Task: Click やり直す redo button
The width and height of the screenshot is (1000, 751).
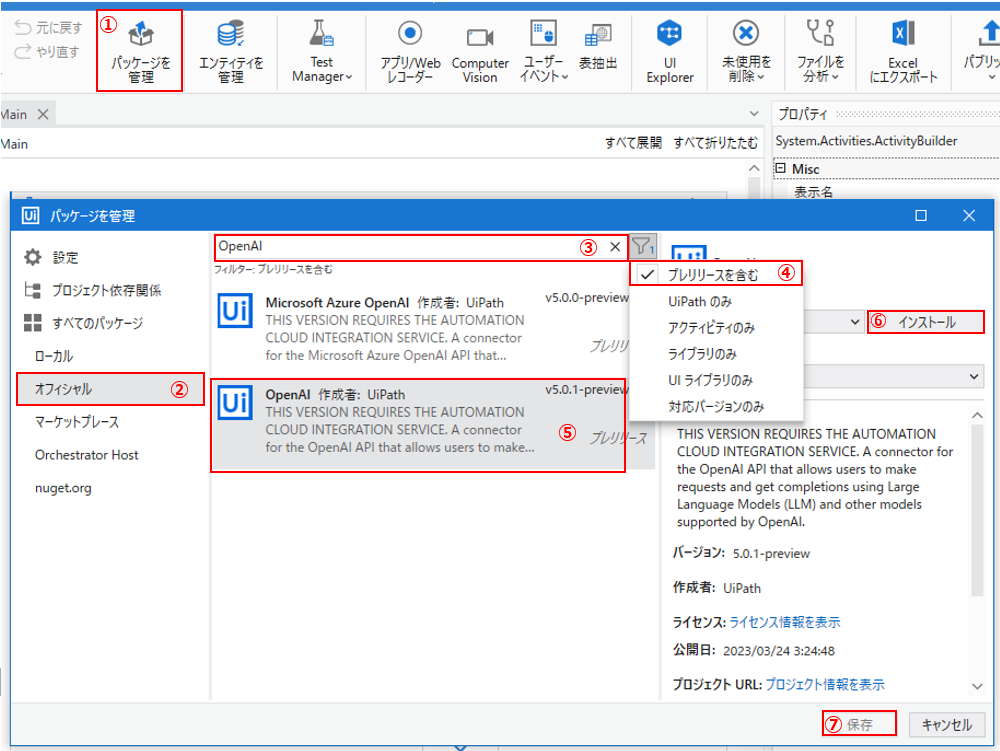Action: click(x=47, y=52)
